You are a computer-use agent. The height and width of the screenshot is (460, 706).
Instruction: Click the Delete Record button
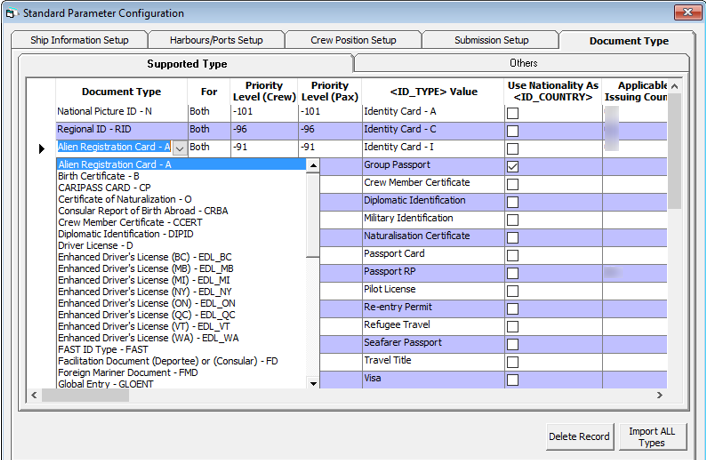coord(579,437)
